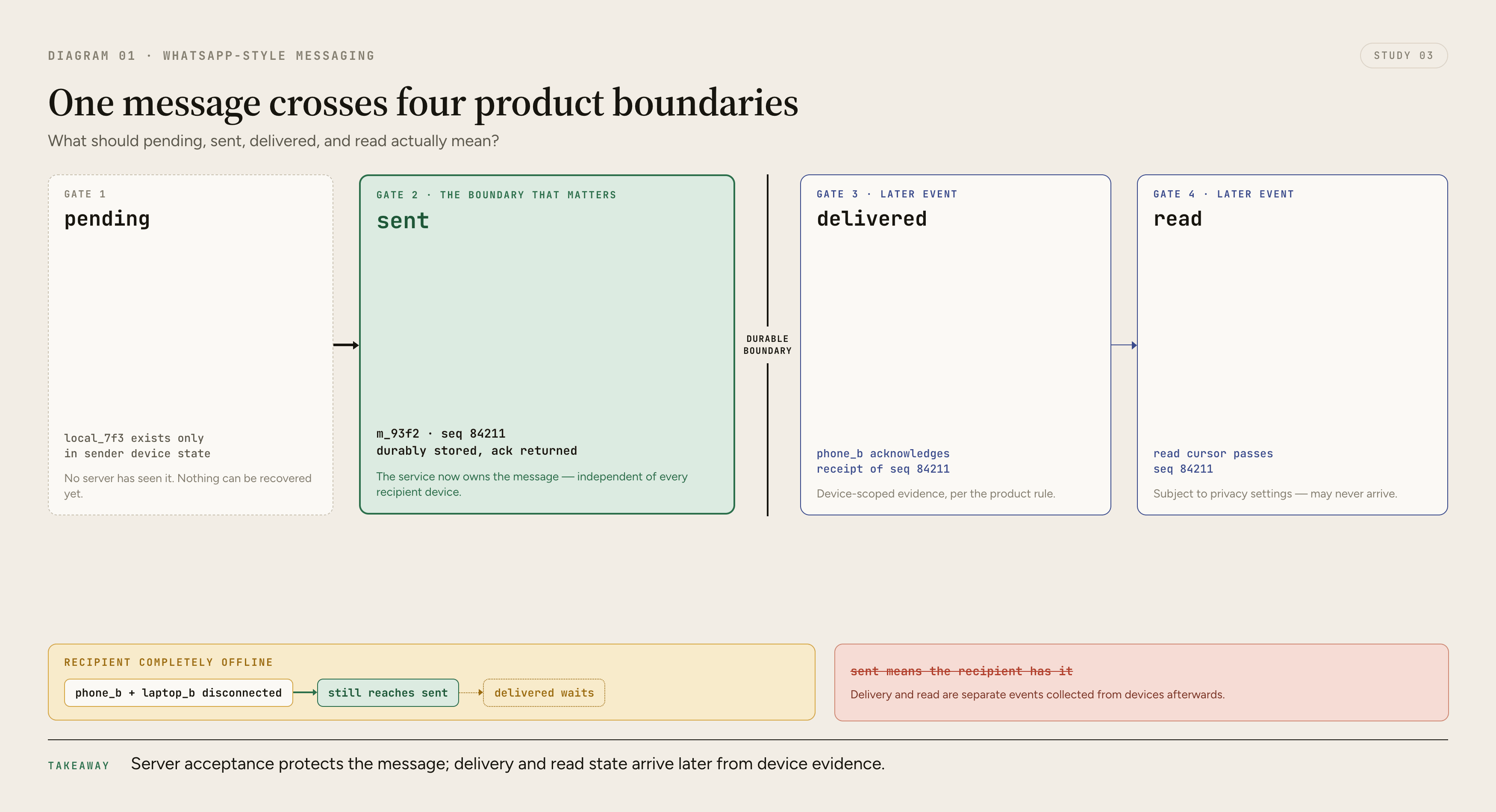Click the 'local_7f3 exists only' text
Image resolution: width=1496 pixels, height=812 pixels.
tap(134, 438)
